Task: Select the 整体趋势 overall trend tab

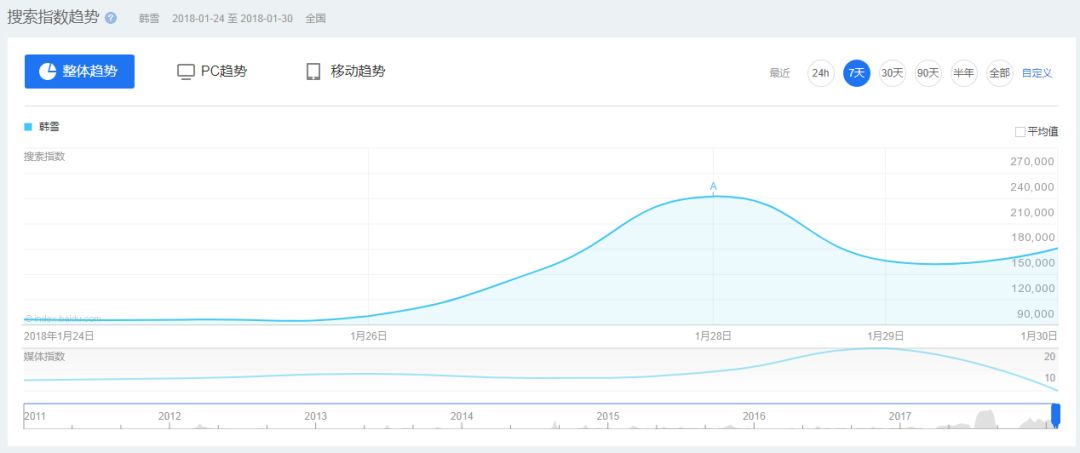Action: point(79,72)
